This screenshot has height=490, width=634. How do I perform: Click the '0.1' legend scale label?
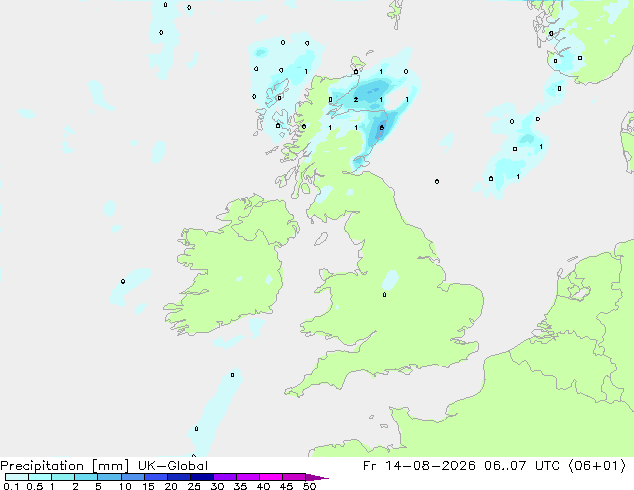(11, 486)
